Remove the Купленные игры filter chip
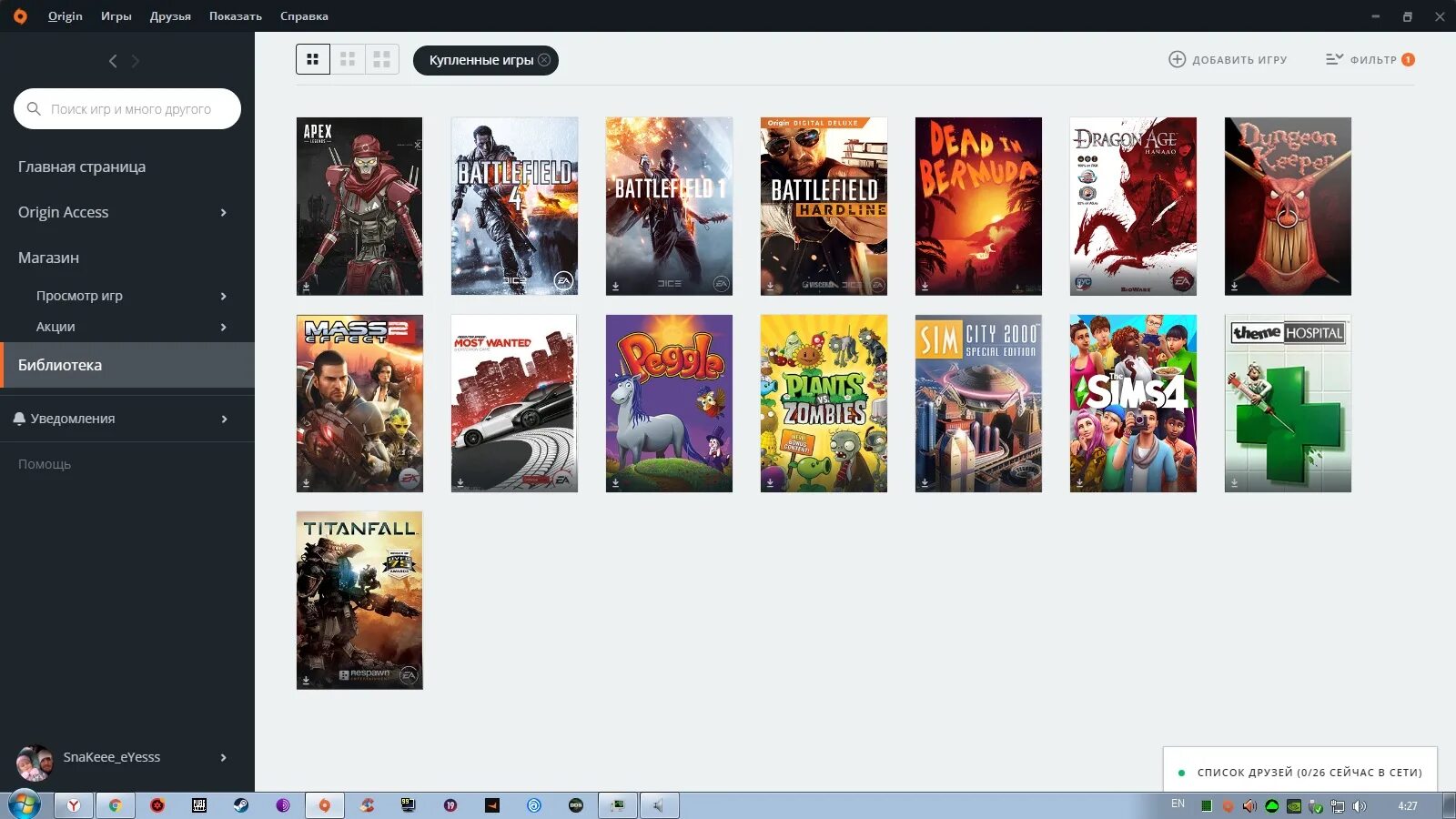1456x819 pixels. (543, 60)
